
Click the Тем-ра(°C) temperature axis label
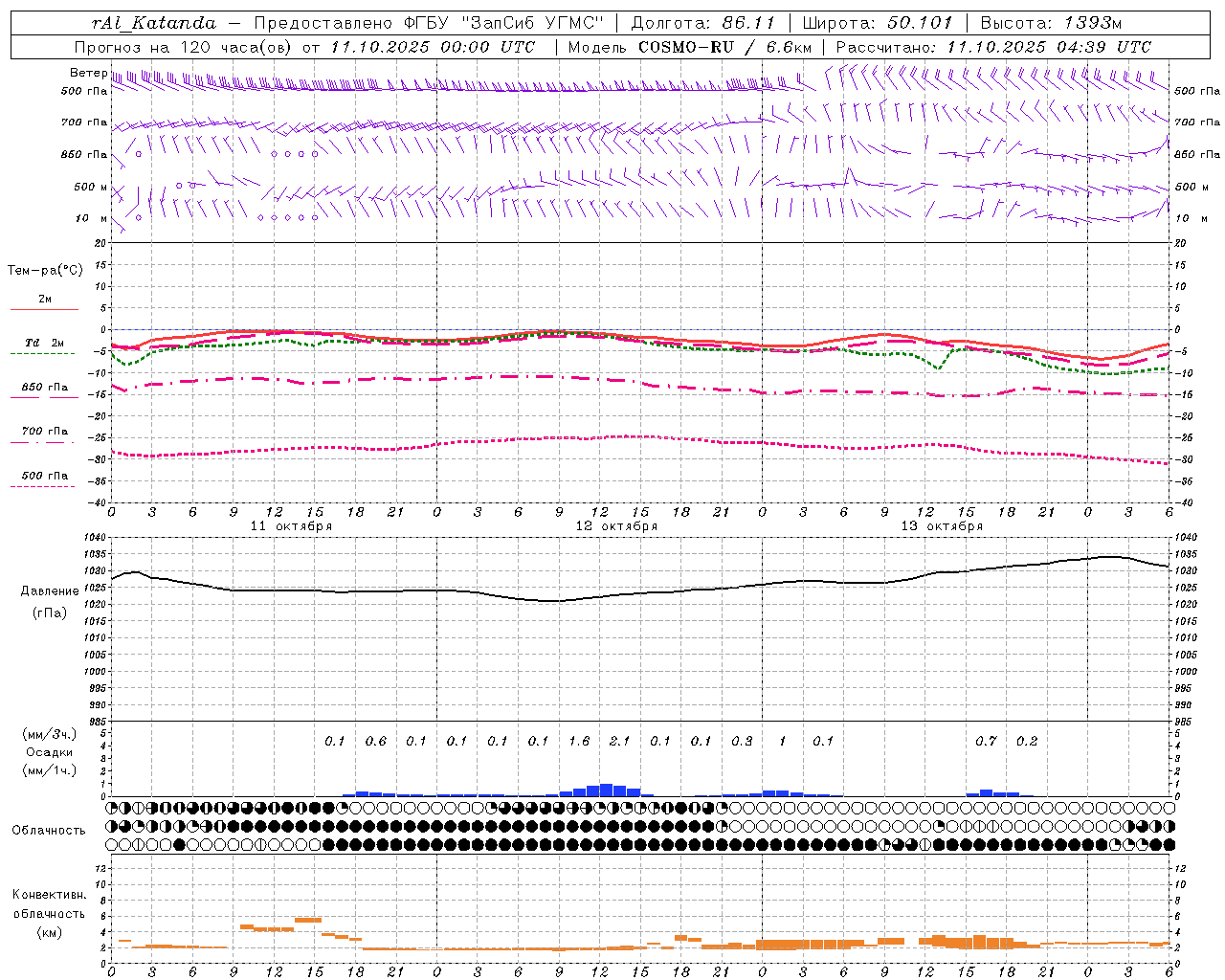[45, 271]
